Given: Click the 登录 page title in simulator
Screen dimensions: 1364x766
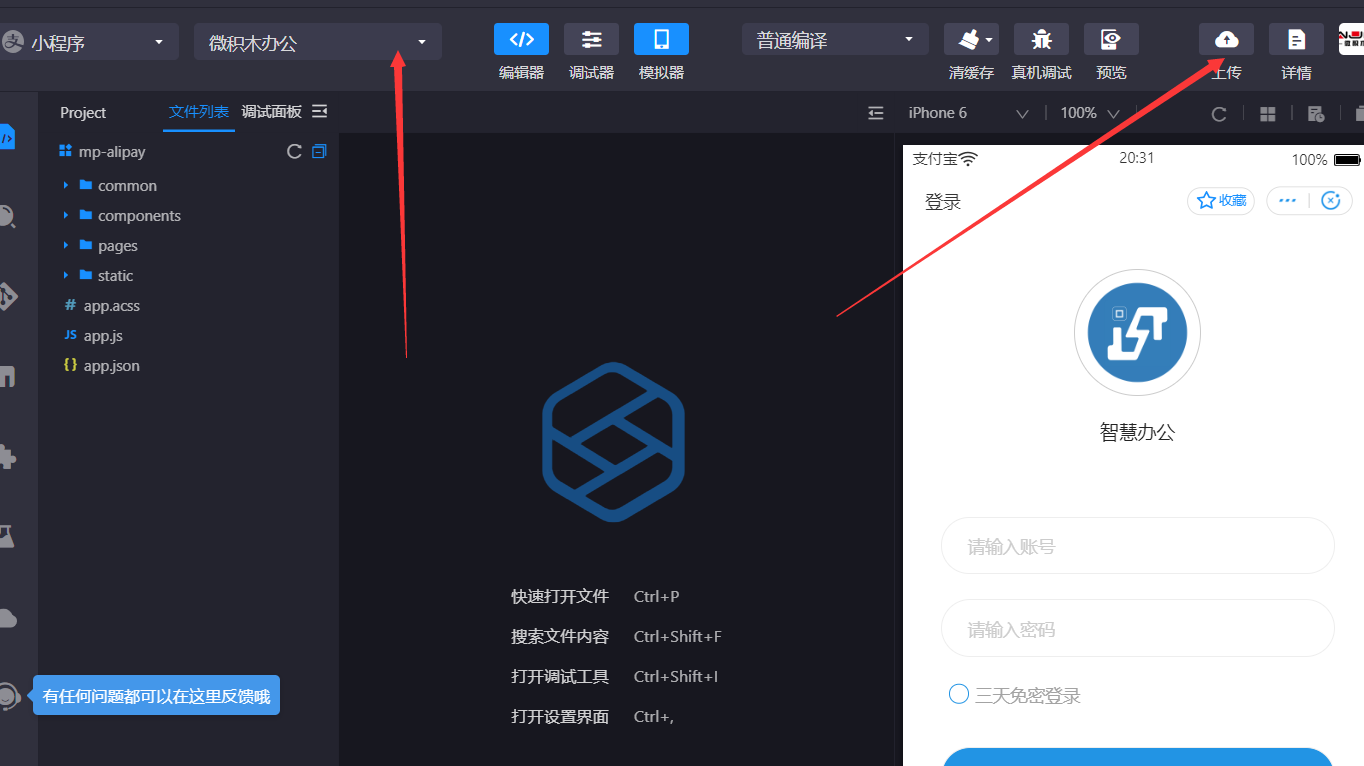Looking at the screenshot, I should [x=943, y=202].
